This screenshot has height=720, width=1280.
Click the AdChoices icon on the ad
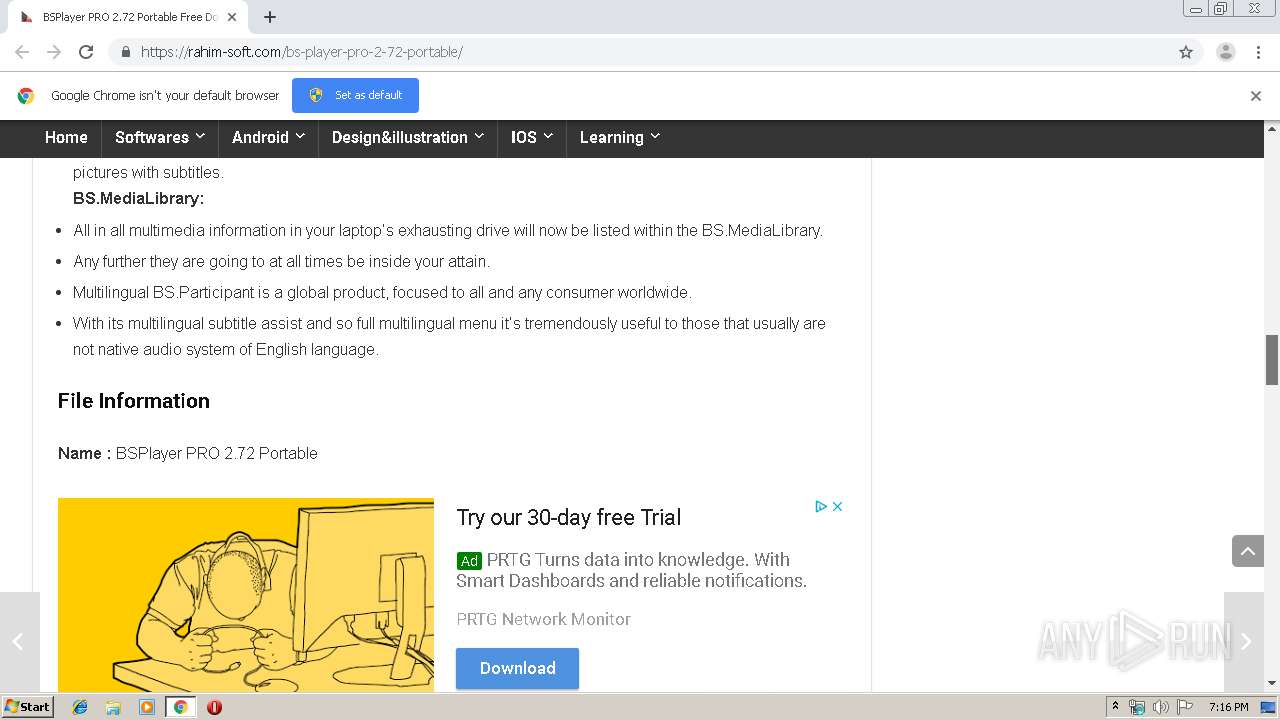point(821,507)
